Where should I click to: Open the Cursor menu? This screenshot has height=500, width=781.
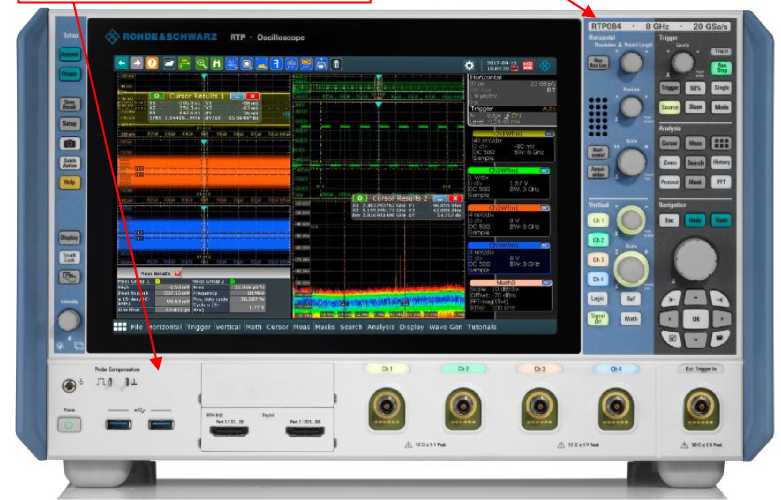pos(277,327)
